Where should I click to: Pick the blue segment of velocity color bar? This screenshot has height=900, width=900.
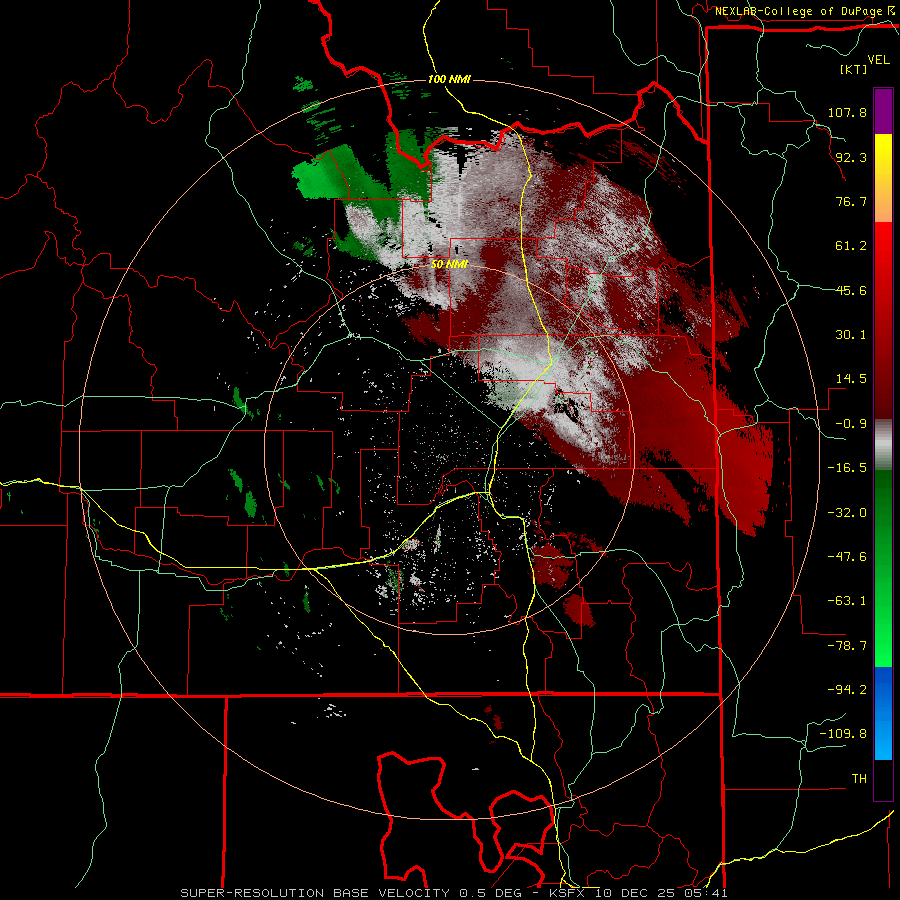click(x=883, y=713)
